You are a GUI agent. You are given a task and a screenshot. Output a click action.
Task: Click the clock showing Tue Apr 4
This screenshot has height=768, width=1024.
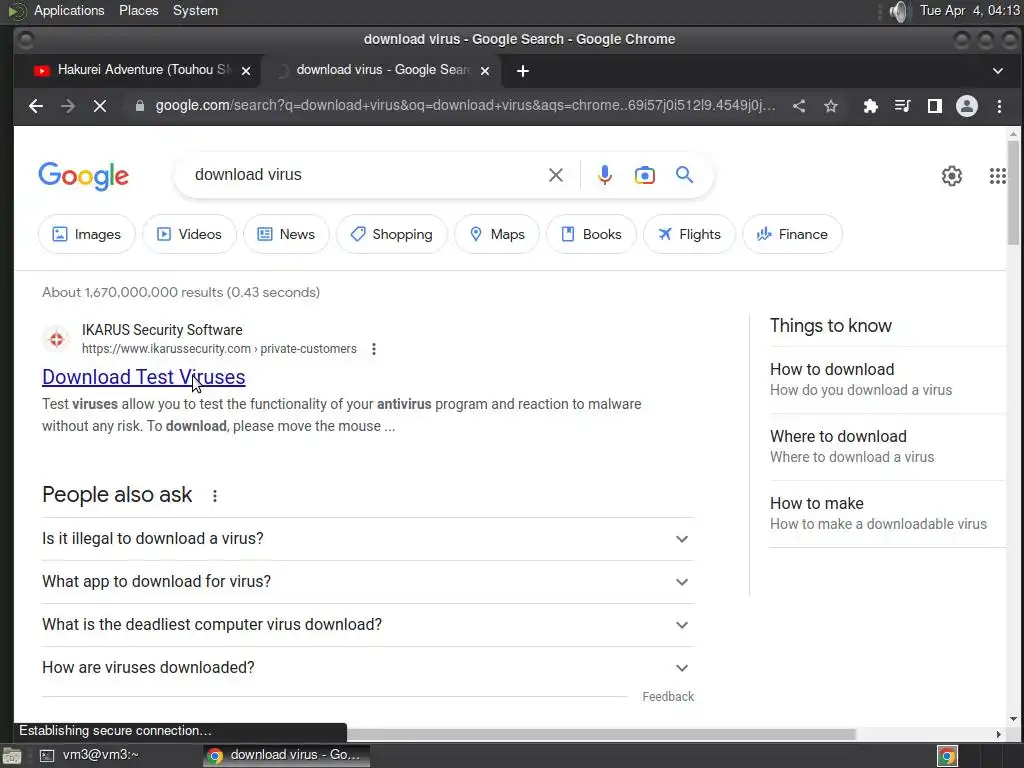coord(969,10)
